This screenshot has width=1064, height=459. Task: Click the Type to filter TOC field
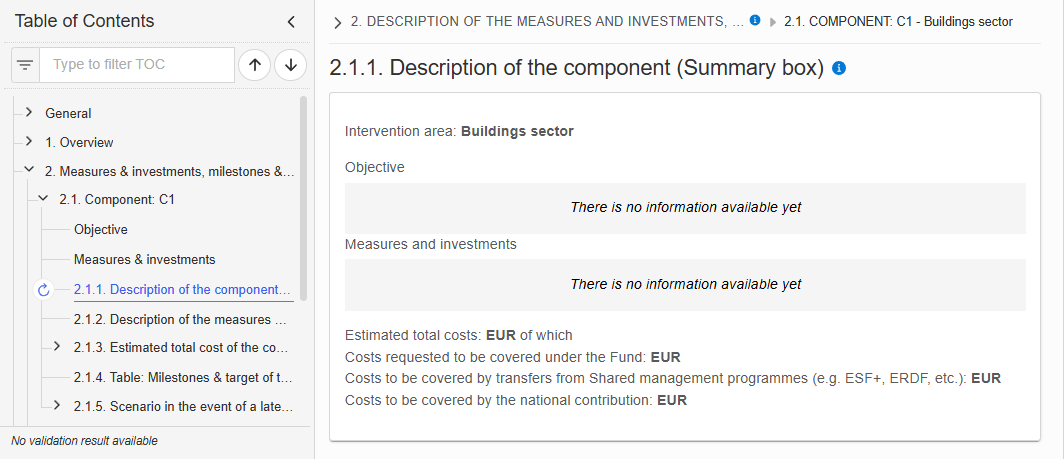[x=137, y=65]
